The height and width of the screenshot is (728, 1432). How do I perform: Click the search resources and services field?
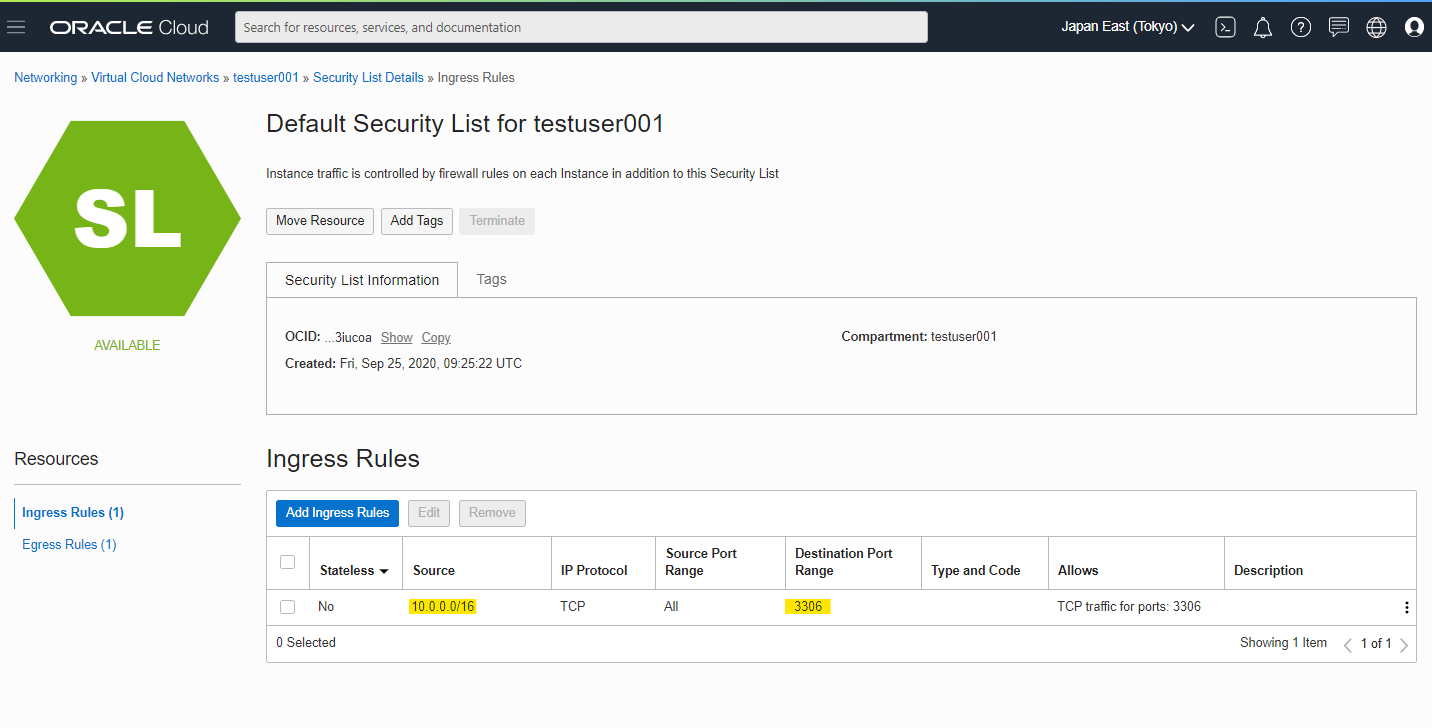click(x=581, y=27)
